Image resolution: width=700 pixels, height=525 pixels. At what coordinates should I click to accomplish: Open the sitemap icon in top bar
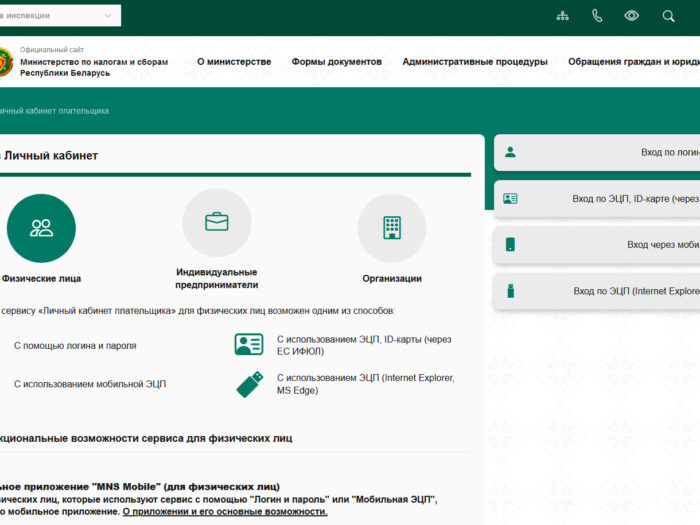tap(562, 16)
